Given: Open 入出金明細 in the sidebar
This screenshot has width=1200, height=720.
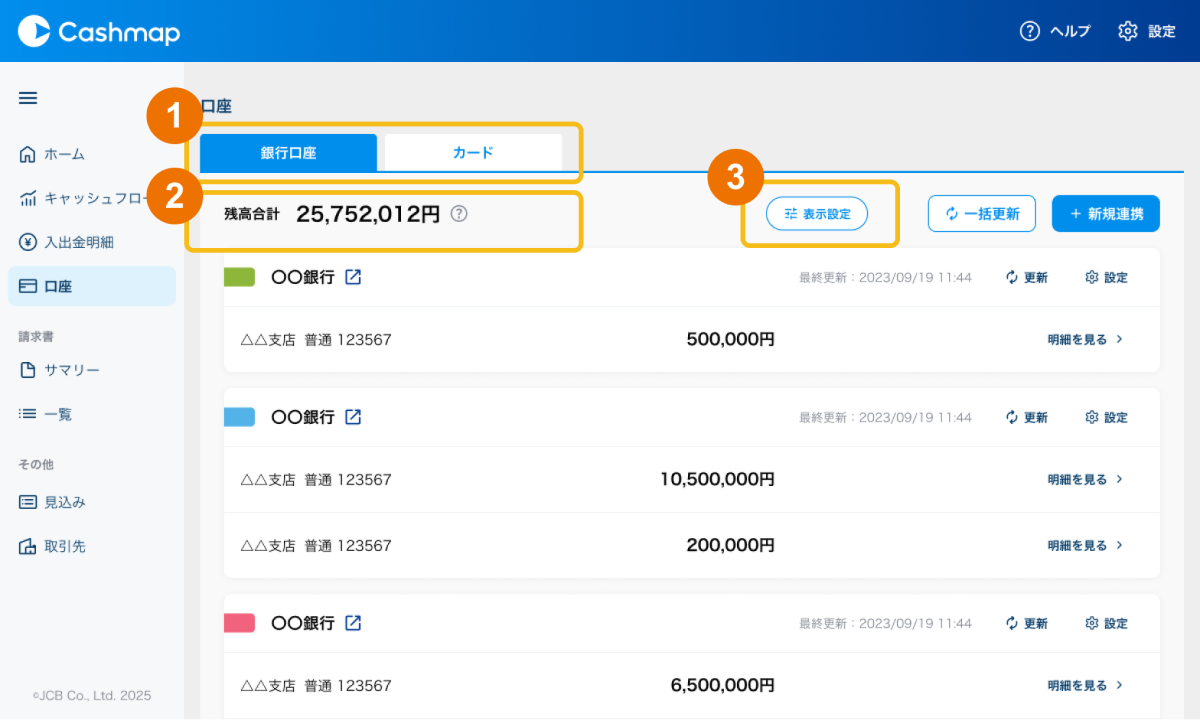Looking at the screenshot, I should click(78, 242).
